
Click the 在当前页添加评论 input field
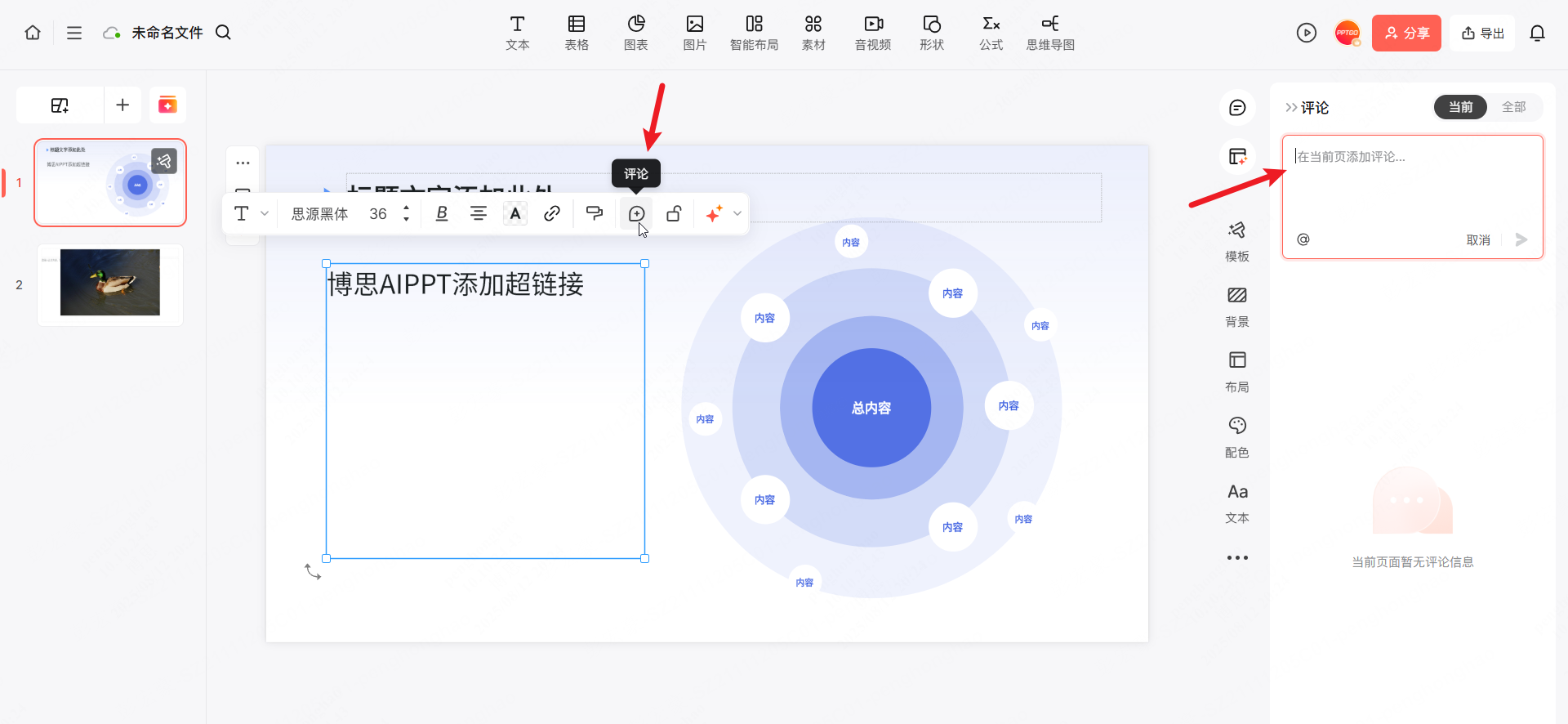pyautogui.click(x=1413, y=181)
